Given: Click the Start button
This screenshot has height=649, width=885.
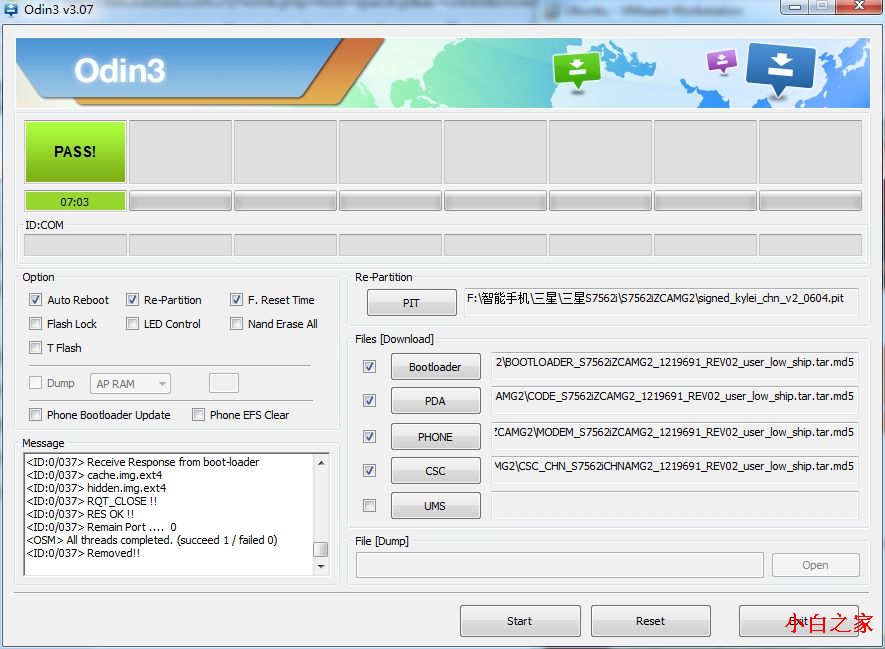Looking at the screenshot, I should (x=520, y=621).
